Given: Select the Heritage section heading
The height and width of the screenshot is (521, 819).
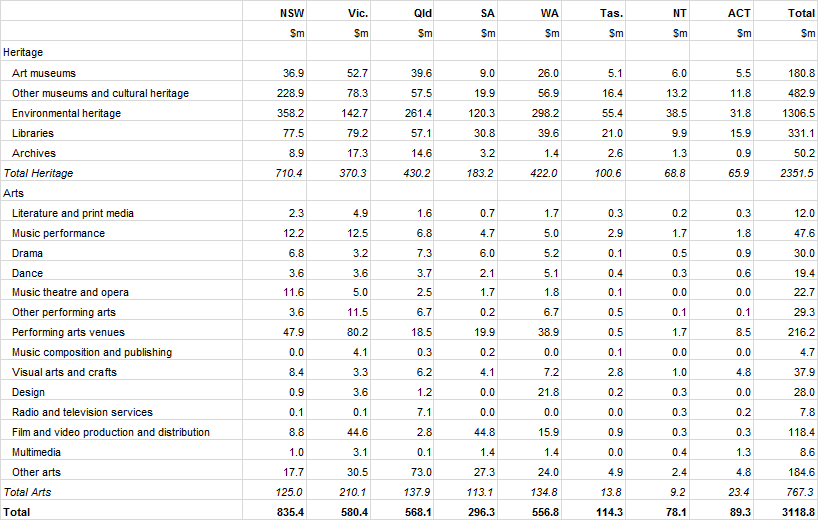Looking at the screenshot, I should (24, 52).
